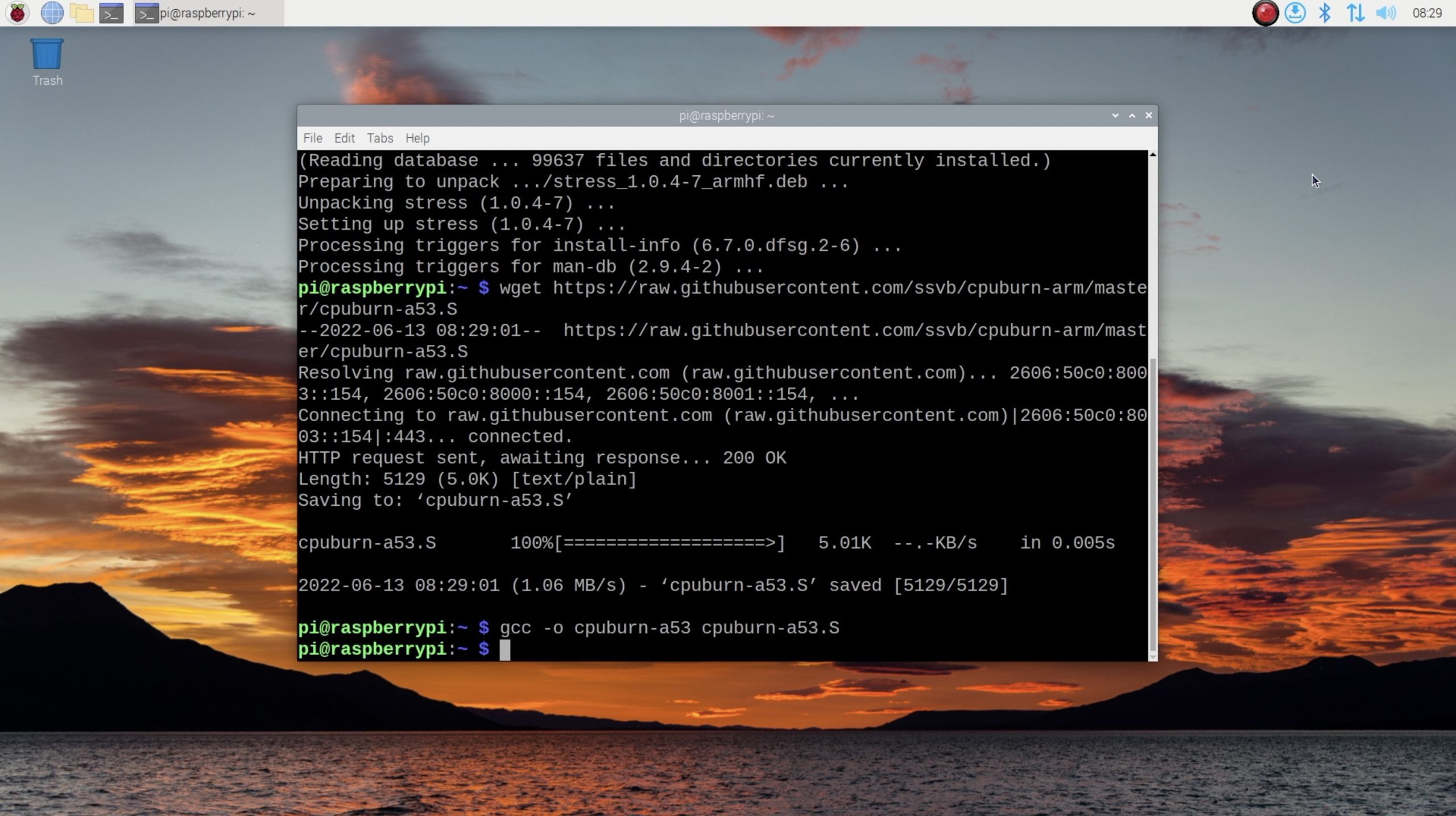Launch the web browser globe icon

point(52,13)
